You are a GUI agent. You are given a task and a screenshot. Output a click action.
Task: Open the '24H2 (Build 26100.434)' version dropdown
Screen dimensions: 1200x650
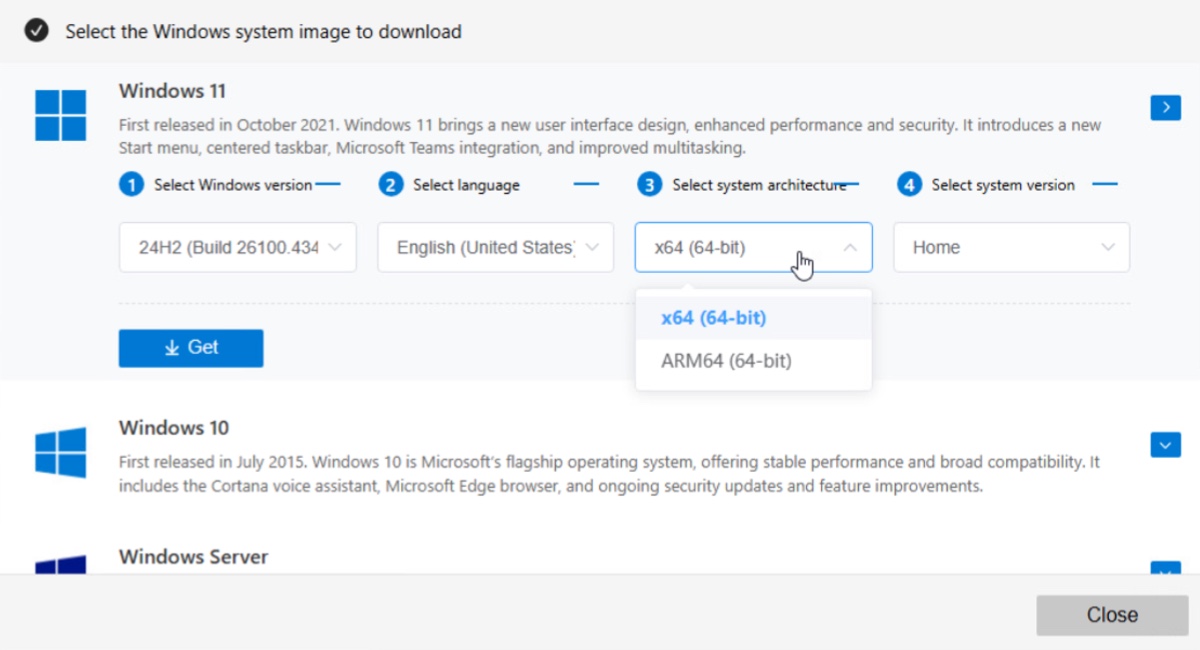[x=237, y=247]
